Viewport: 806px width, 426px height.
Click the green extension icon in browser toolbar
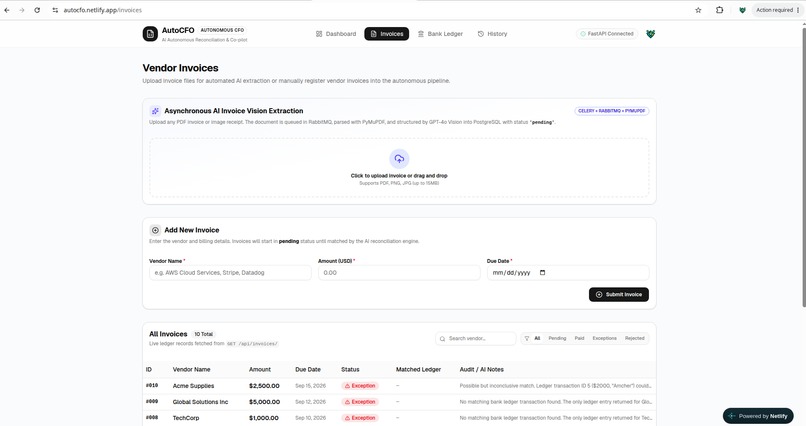[x=742, y=10]
